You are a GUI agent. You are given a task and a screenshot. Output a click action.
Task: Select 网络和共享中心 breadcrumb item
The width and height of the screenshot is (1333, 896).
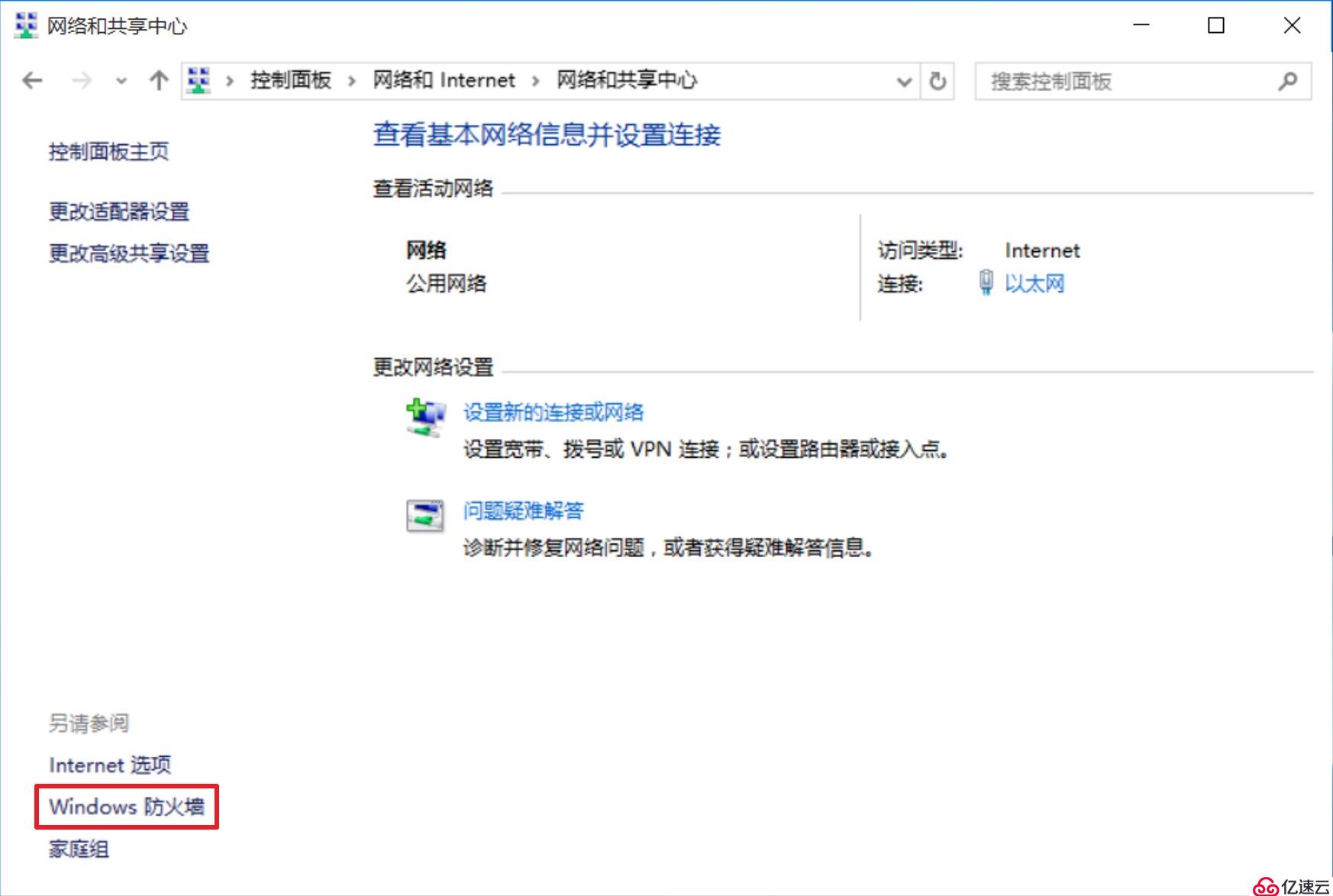tap(627, 80)
